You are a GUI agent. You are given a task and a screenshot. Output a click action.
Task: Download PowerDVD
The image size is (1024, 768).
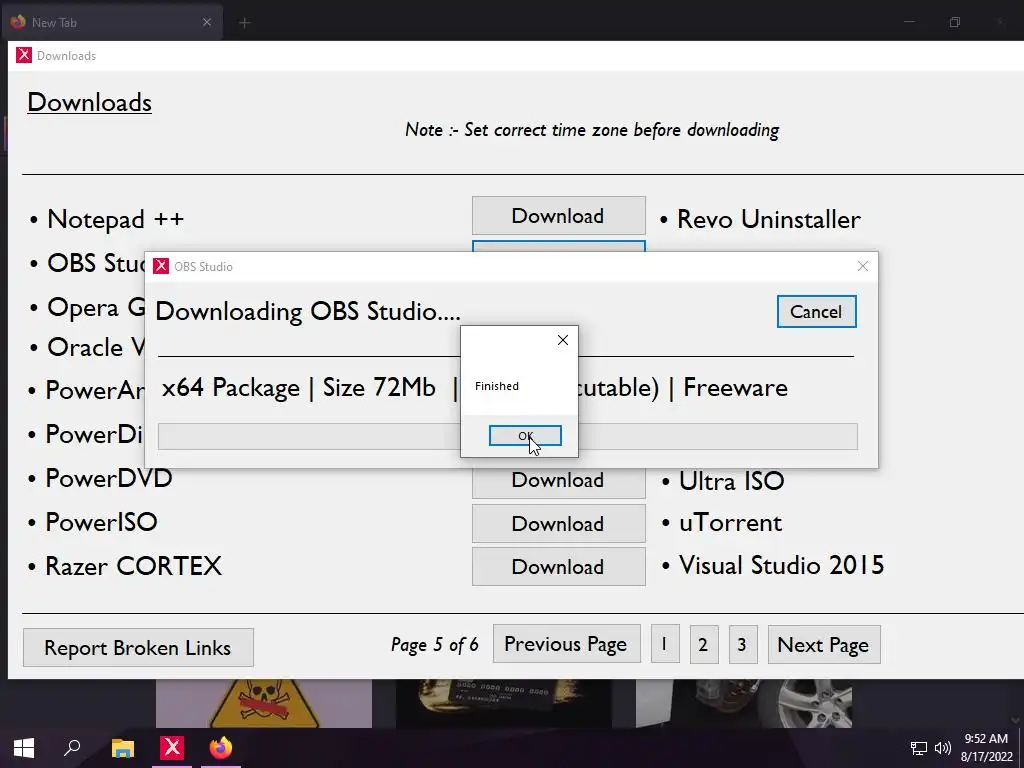click(x=558, y=481)
